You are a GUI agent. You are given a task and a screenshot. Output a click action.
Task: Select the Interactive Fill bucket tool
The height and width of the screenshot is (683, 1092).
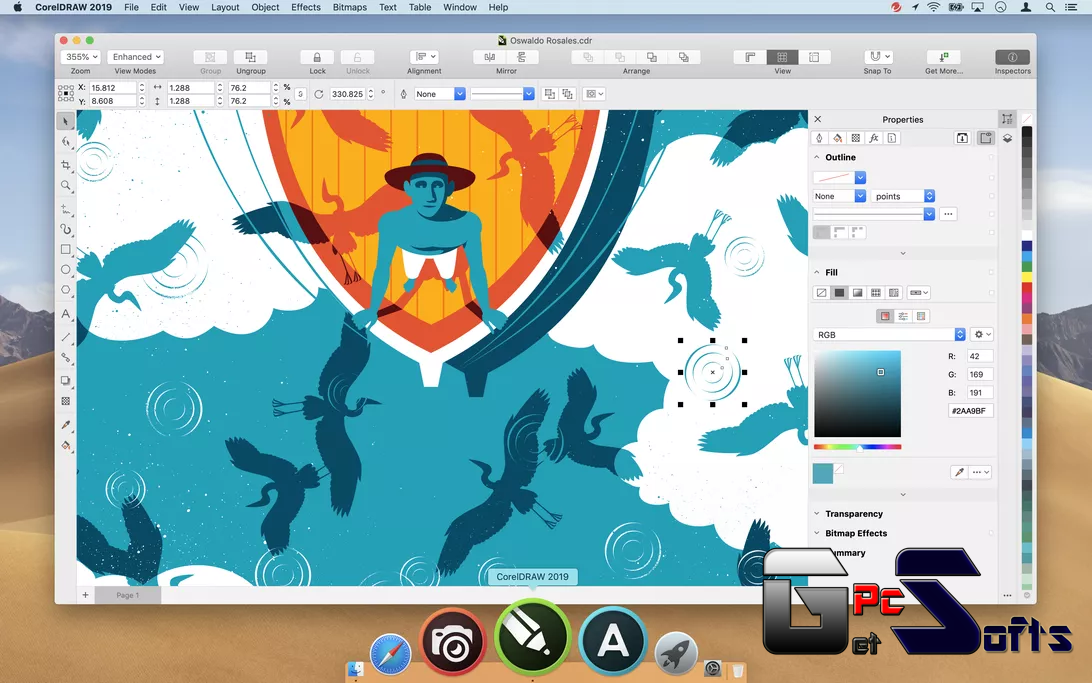point(65,446)
